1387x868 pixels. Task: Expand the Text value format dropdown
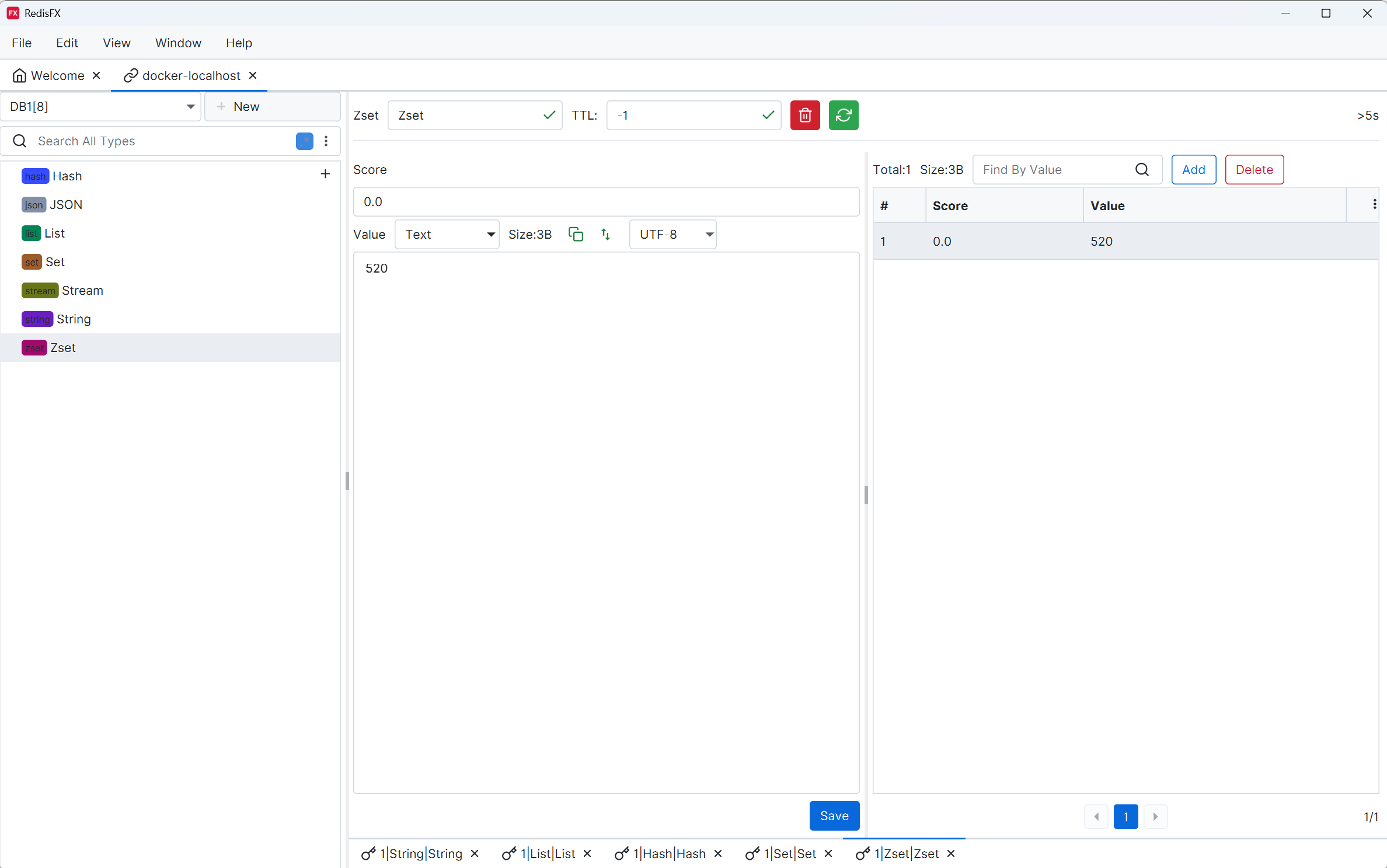click(447, 235)
